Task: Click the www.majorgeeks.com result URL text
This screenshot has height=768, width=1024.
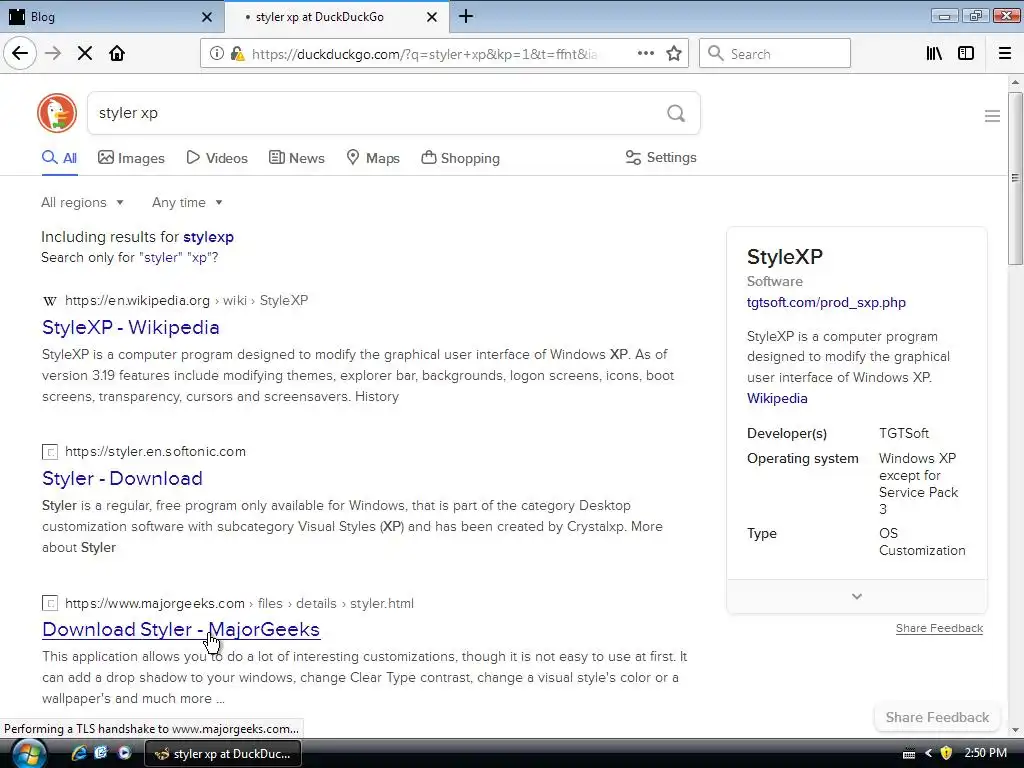Action: coord(155,603)
